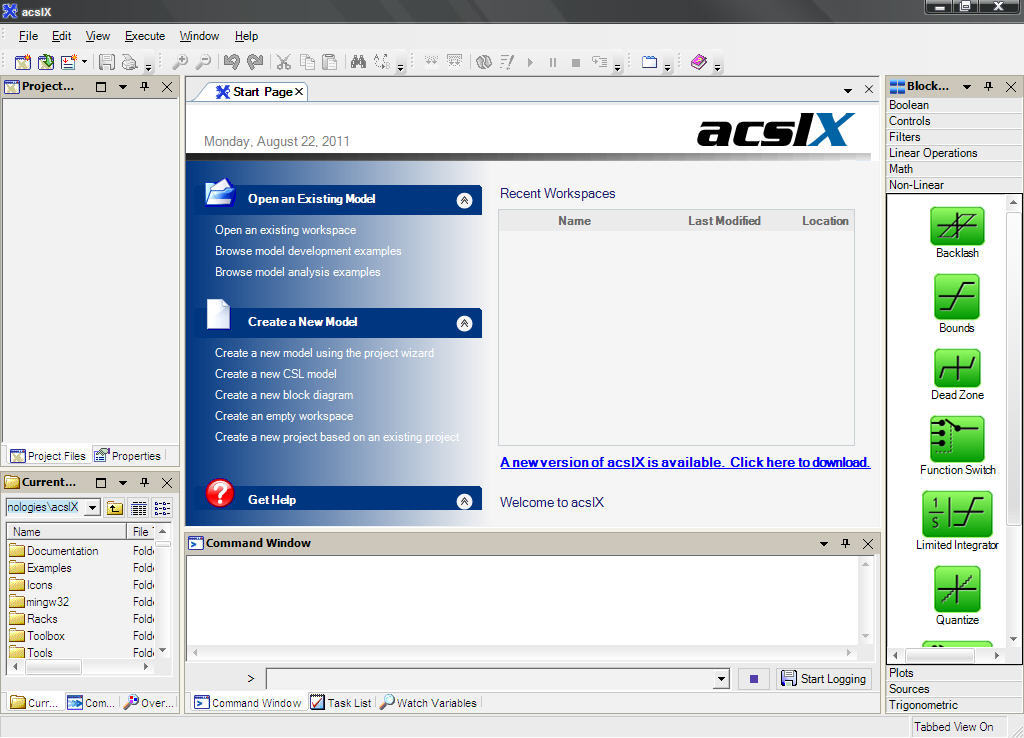The width and height of the screenshot is (1024, 738).
Task: Select the Backlash block
Action: [957, 233]
